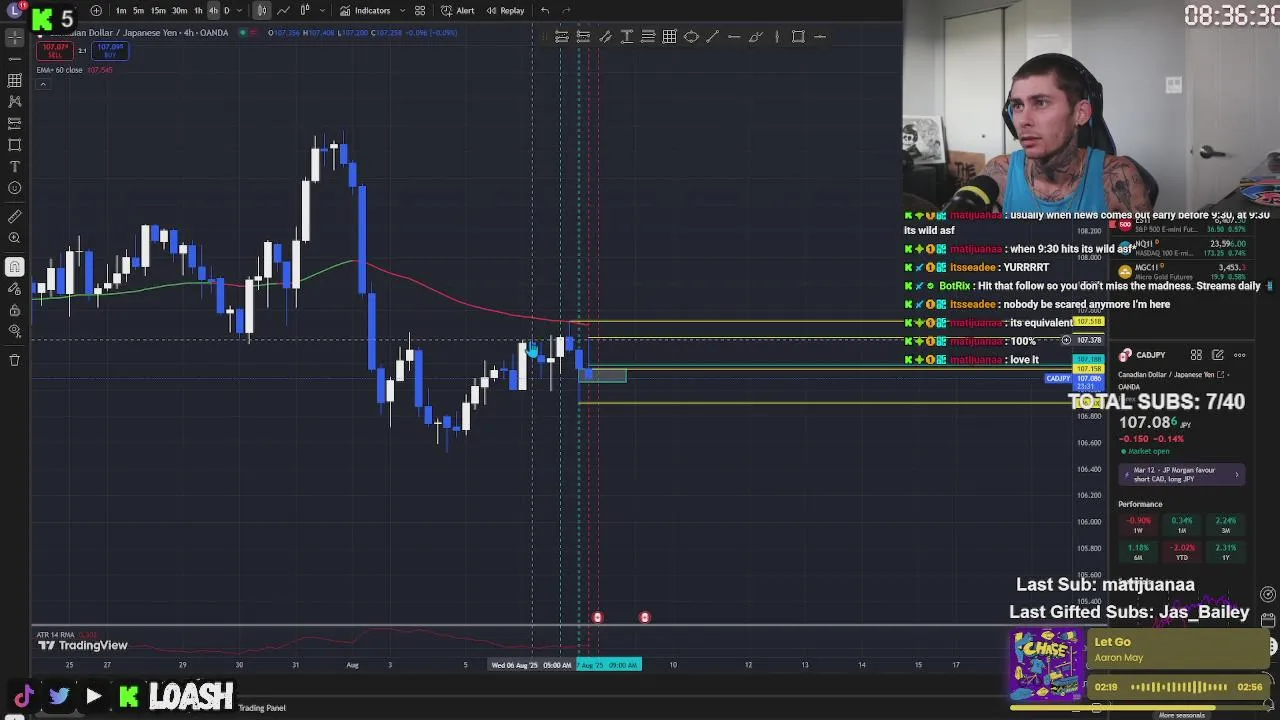Switch to 1m timeframe
This screenshot has width=1280, height=720.
pyautogui.click(x=121, y=10)
